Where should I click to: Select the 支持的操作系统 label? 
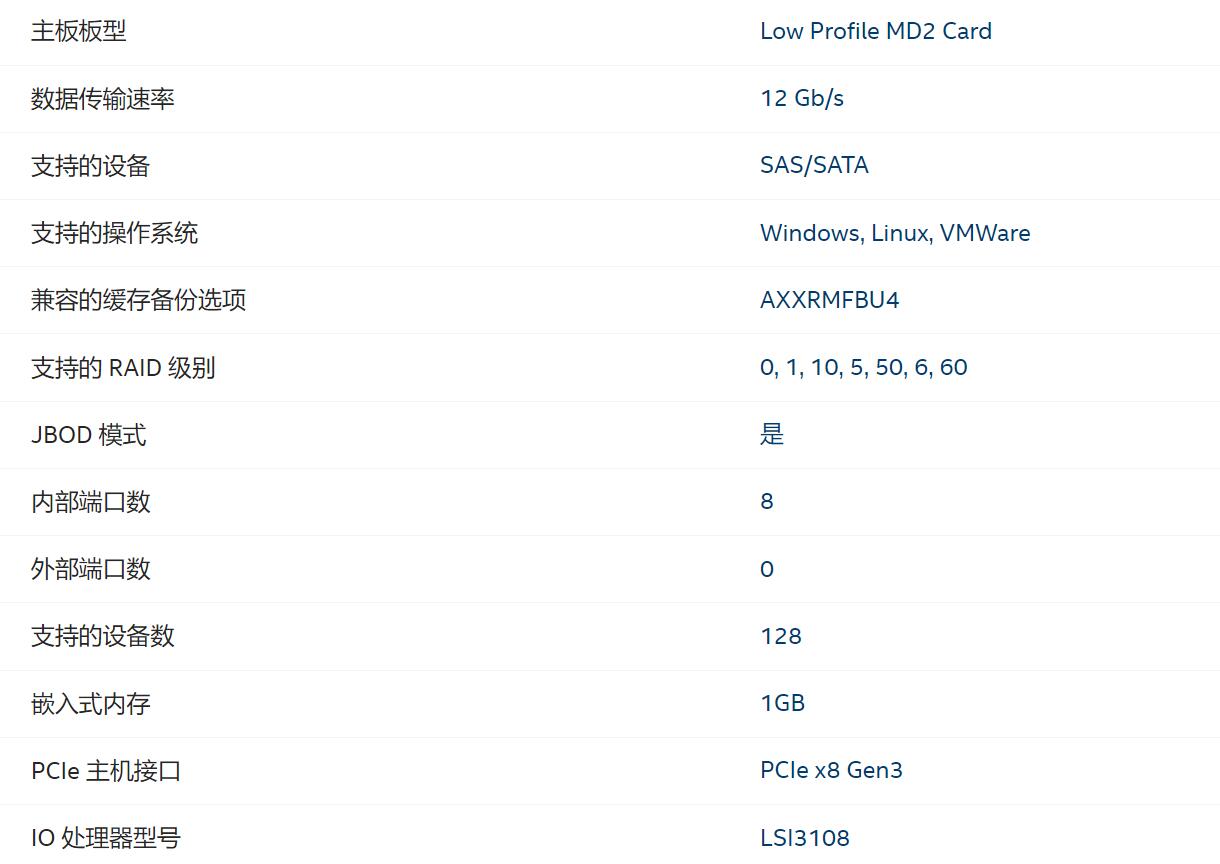(115, 233)
